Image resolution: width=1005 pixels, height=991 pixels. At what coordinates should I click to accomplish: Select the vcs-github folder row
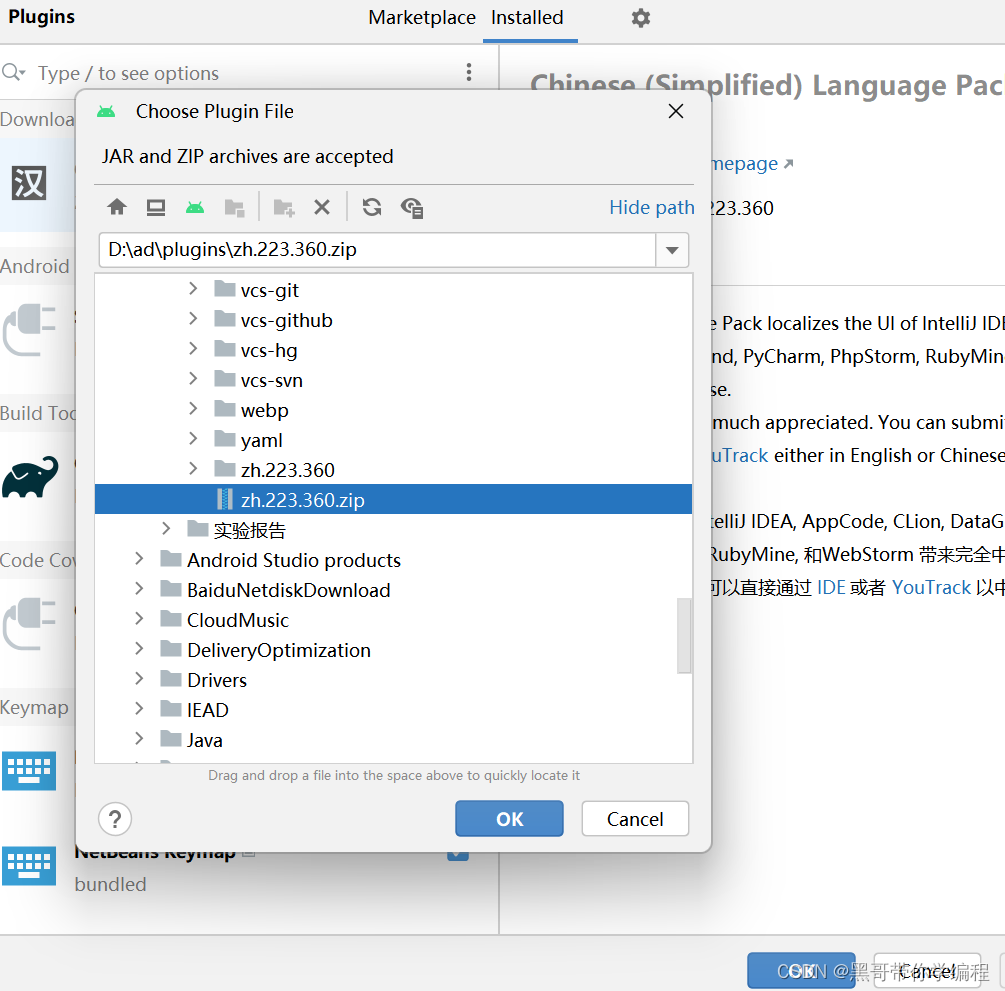pyautogui.click(x=394, y=319)
